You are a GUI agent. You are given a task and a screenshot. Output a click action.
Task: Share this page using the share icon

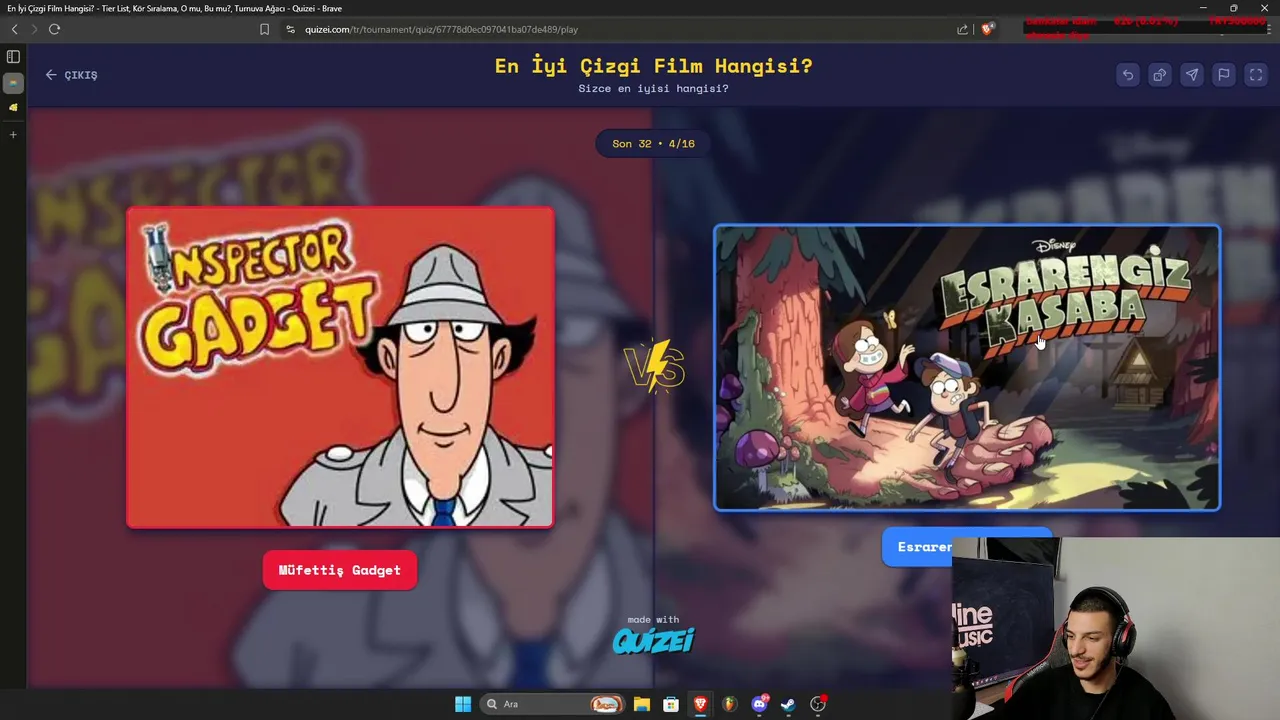(x=962, y=29)
